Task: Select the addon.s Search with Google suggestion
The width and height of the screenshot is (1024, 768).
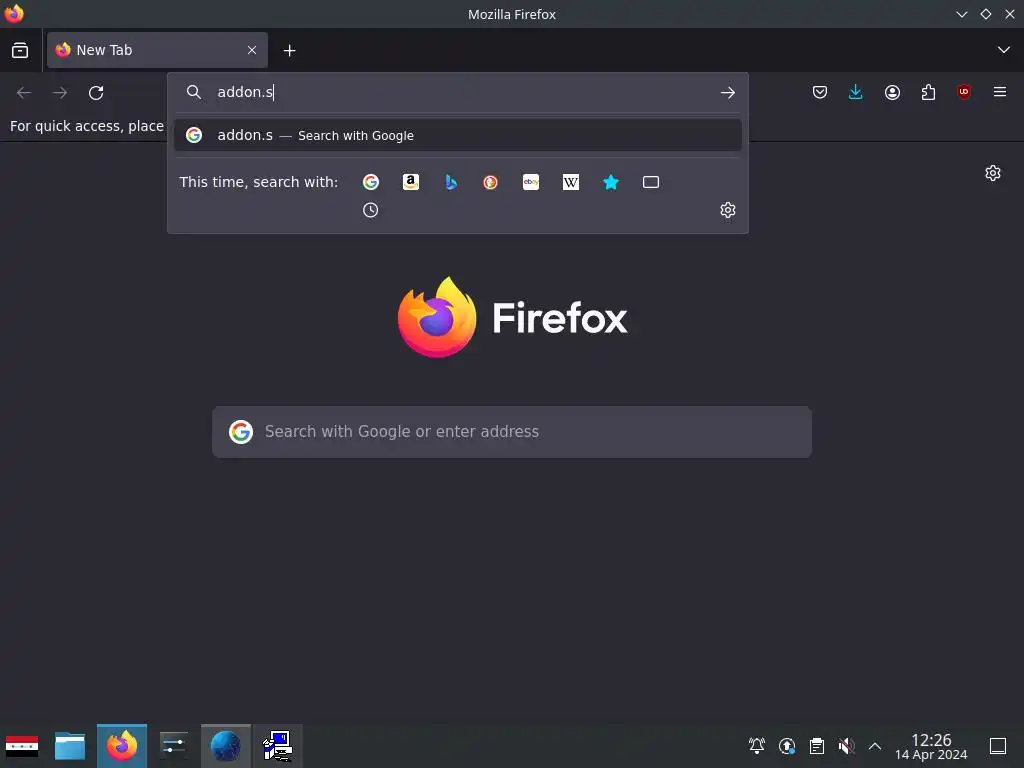Action: (458, 135)
